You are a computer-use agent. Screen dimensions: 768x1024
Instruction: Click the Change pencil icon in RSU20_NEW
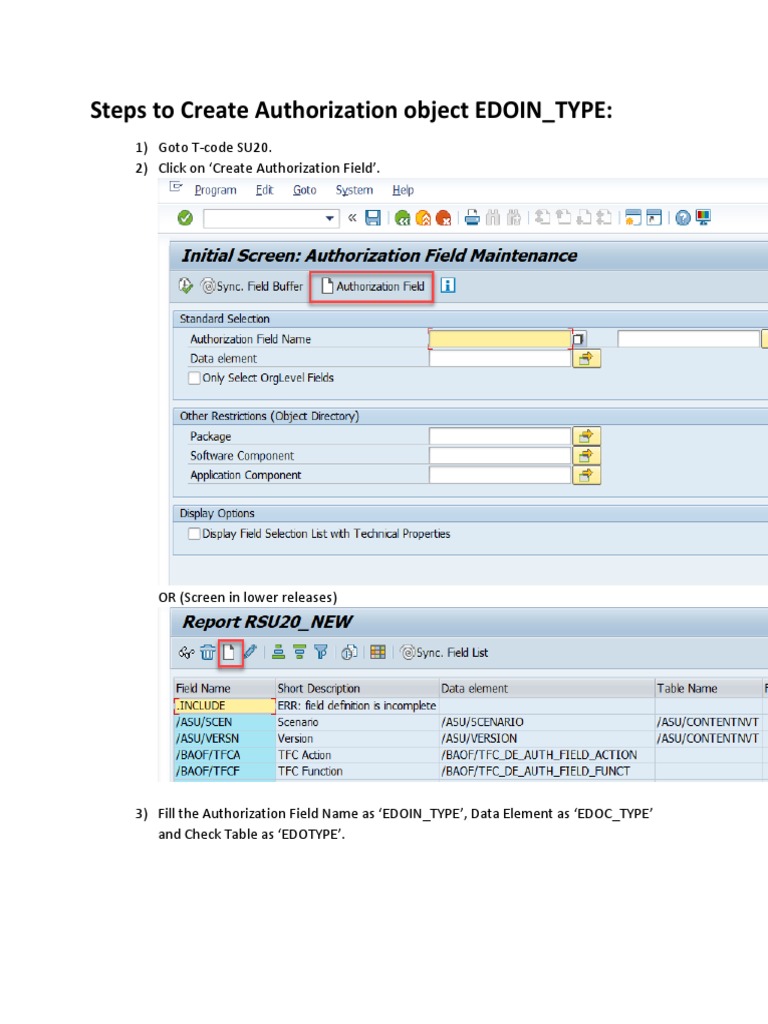(250, 653)
